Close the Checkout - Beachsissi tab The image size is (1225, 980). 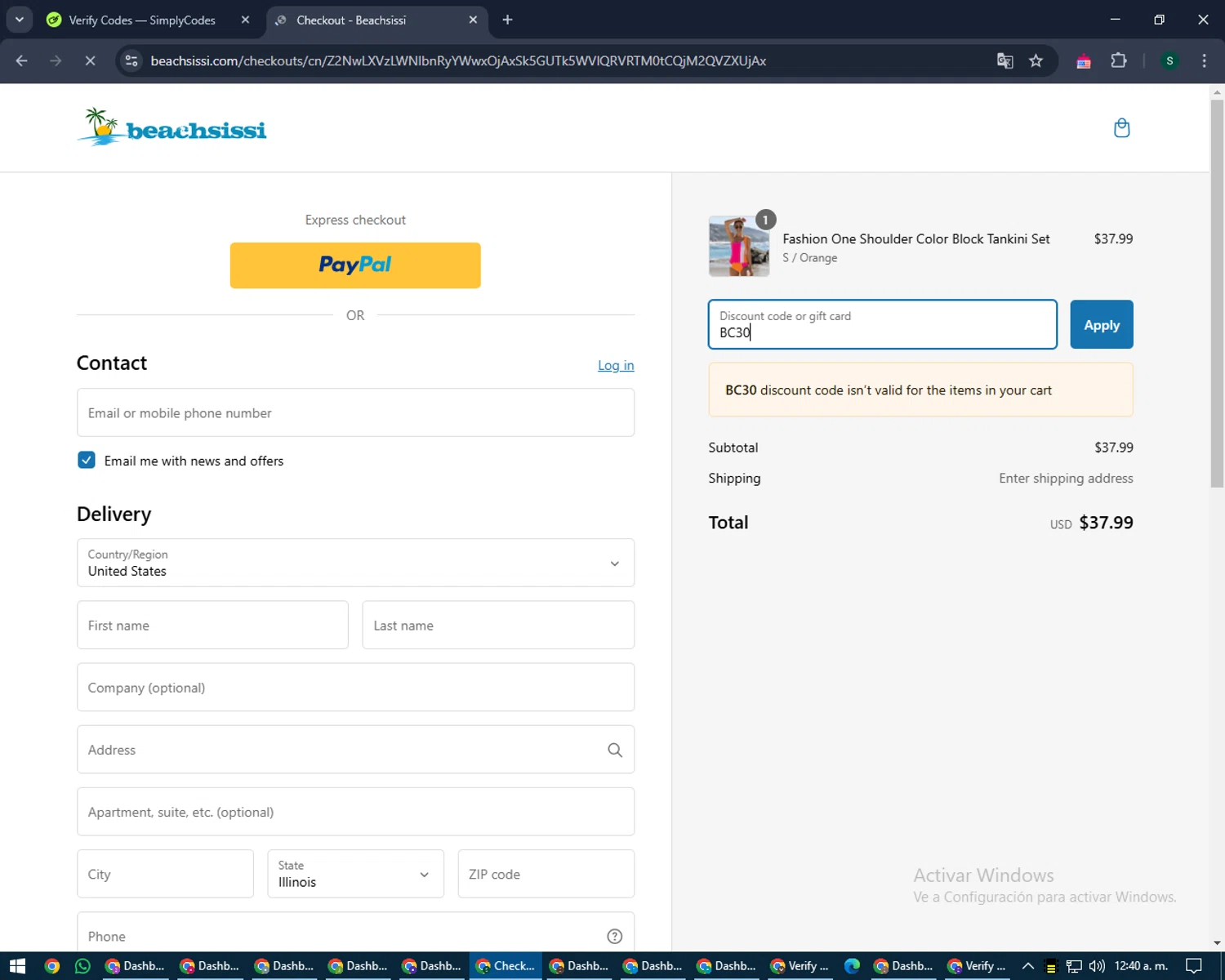click(473, 20)
